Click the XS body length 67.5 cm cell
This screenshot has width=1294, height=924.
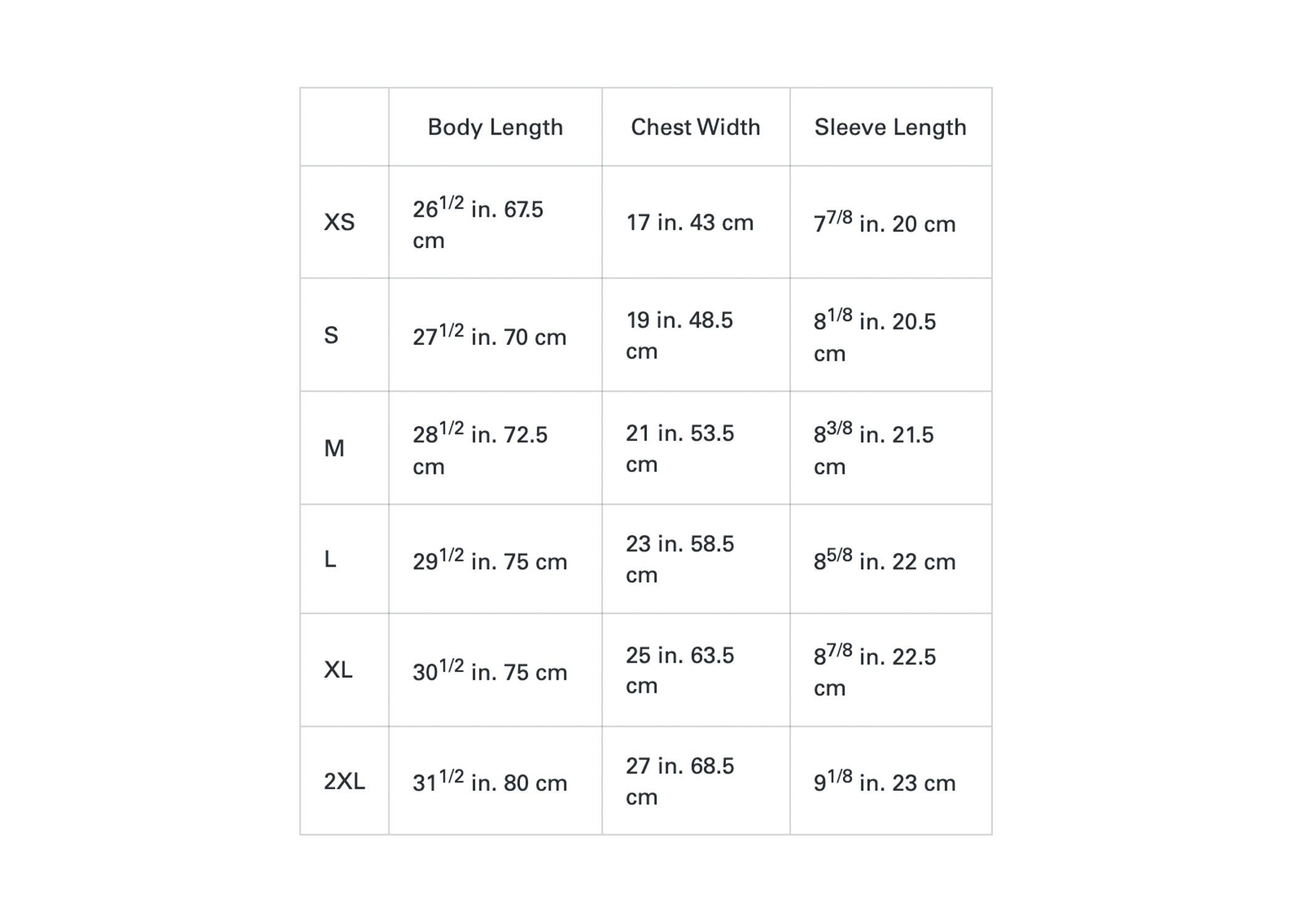[x=495, y=222]
